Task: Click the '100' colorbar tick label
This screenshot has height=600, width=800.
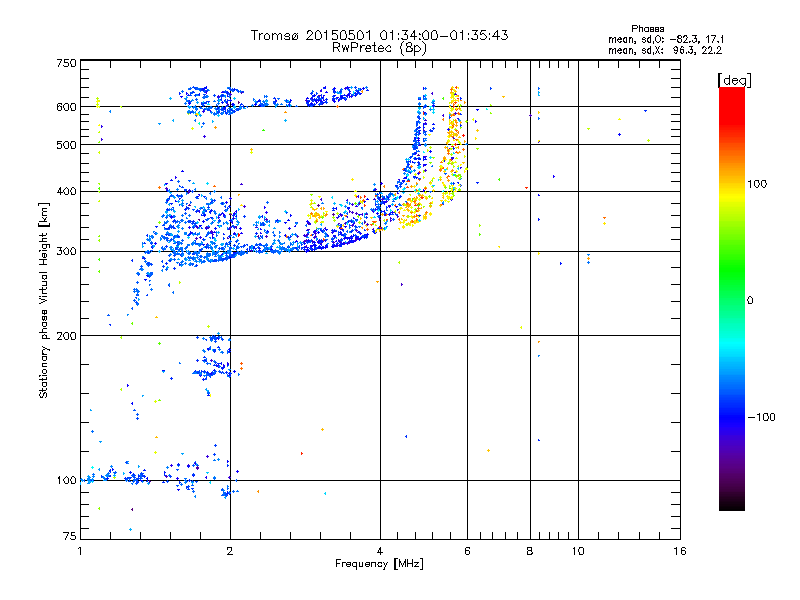Action: 757,184
